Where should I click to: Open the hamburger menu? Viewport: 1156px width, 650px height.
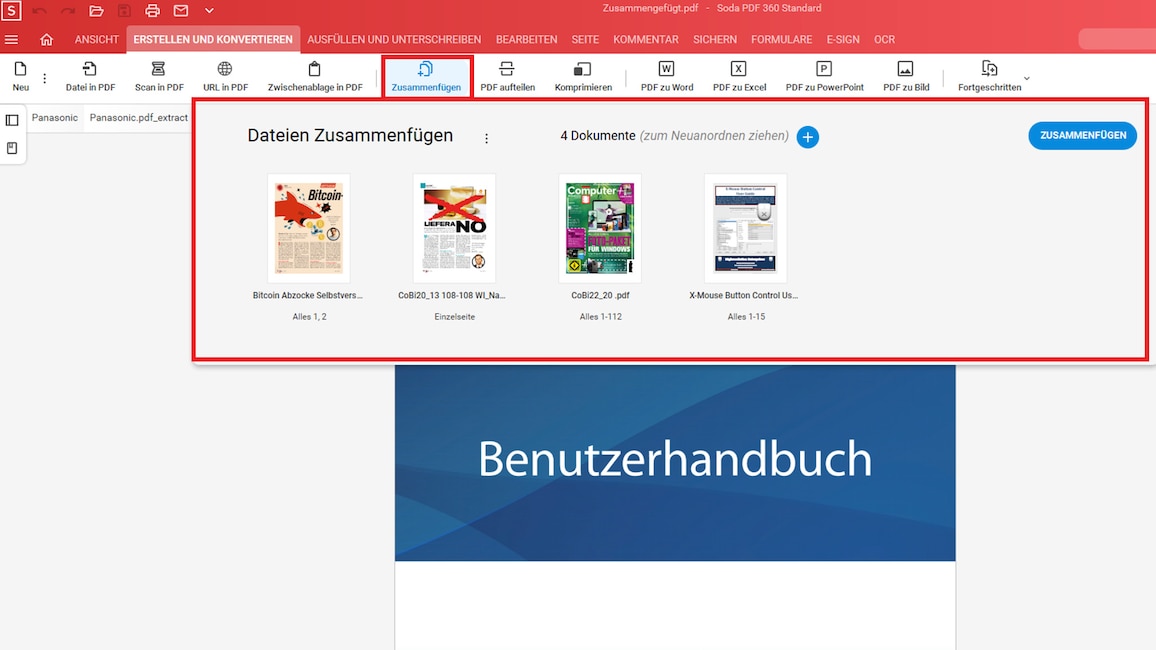click(x=11, y=40)
